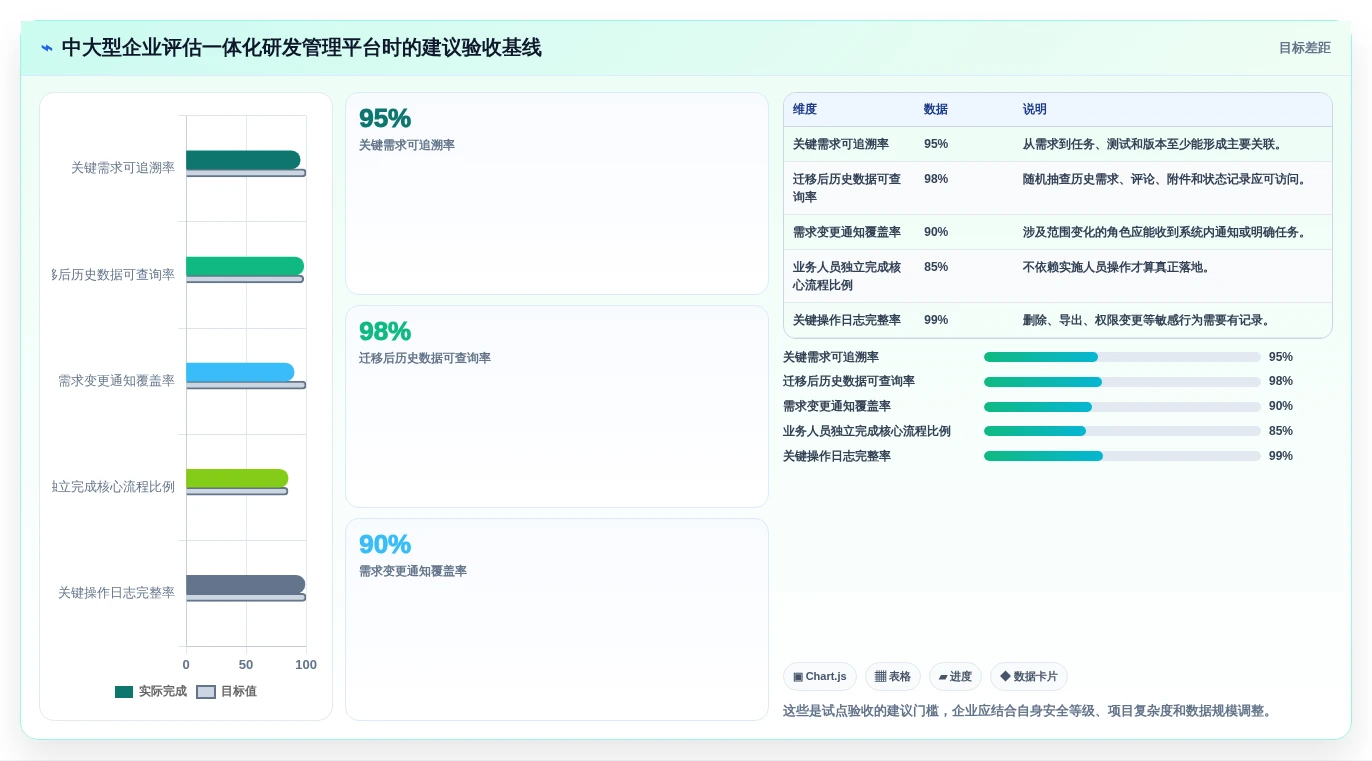Click the 关键操作日志完整率 chart axis label
The image size is (1372, 761).
click(x=116, y=593)
